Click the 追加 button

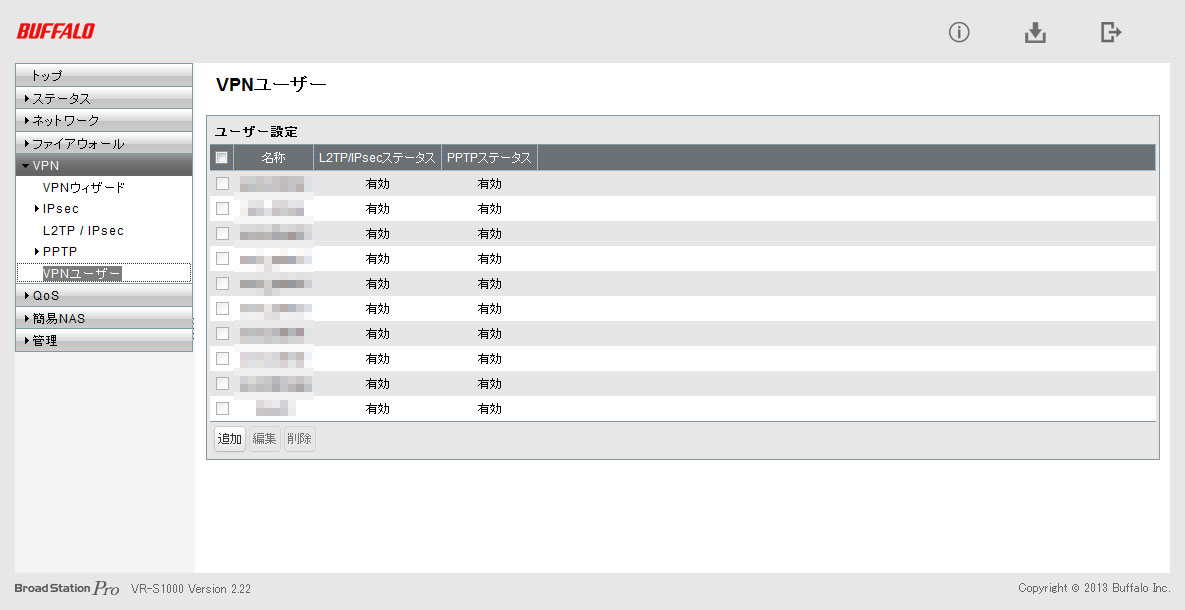pos(230,439)
